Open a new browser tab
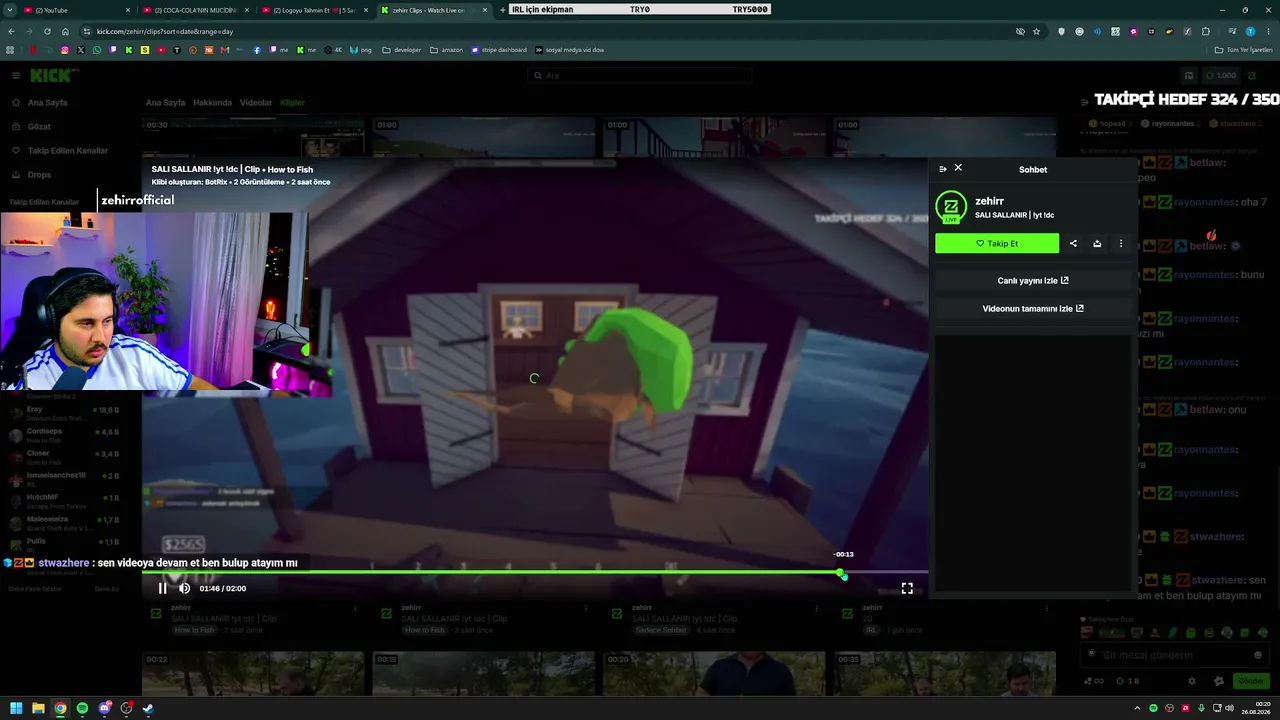The image size is (1280, 720). (x=502, y=10)
